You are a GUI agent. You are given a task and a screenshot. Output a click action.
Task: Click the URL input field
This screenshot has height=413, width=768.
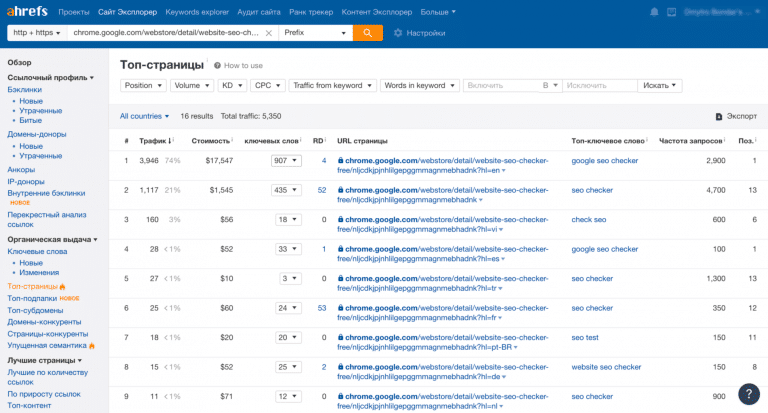[x=166, y=33]
